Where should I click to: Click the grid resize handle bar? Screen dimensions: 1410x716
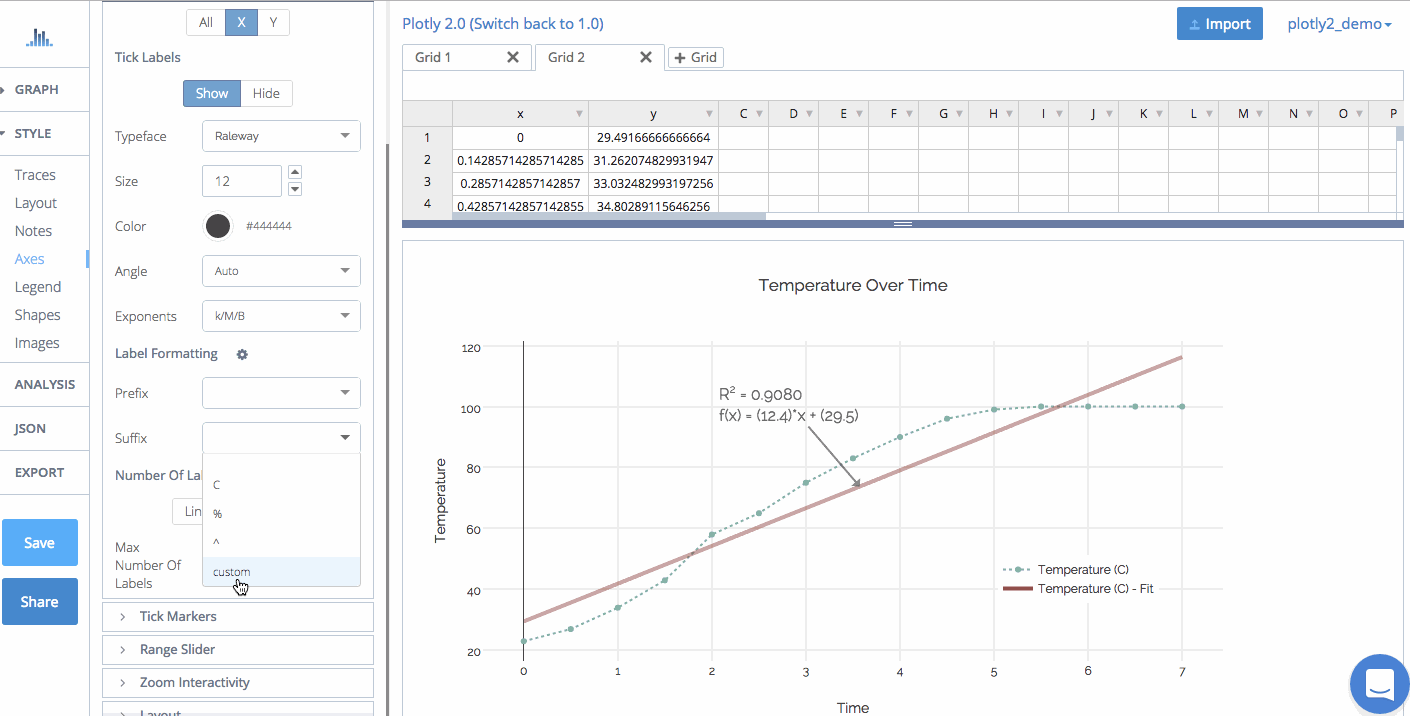click(902, 224)
